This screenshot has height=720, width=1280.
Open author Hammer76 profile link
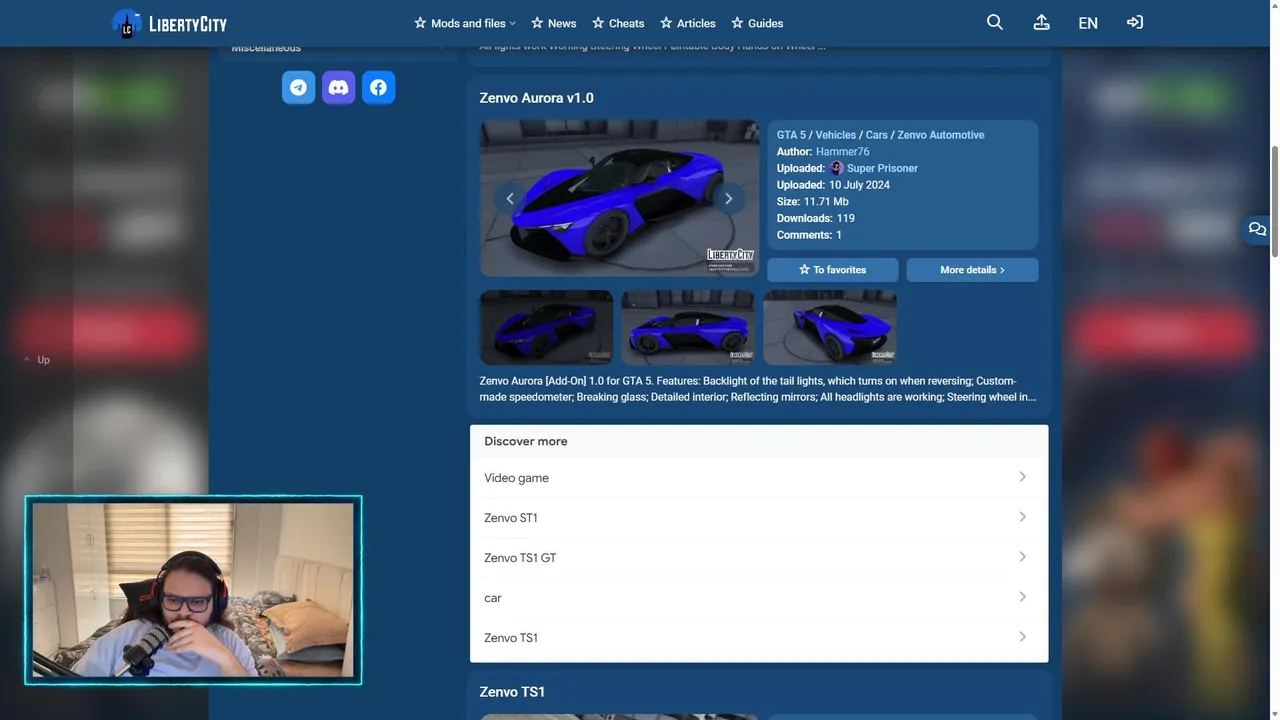pyautogui.click(x=843, y=152)
